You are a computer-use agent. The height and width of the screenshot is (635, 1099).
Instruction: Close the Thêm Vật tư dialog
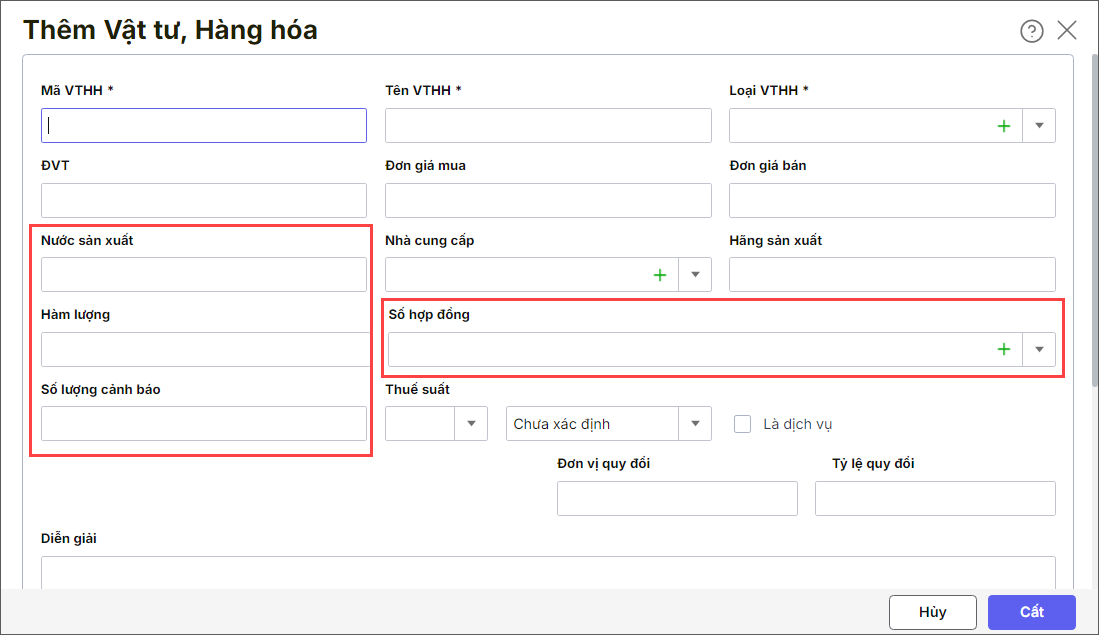click(1068, 30)
